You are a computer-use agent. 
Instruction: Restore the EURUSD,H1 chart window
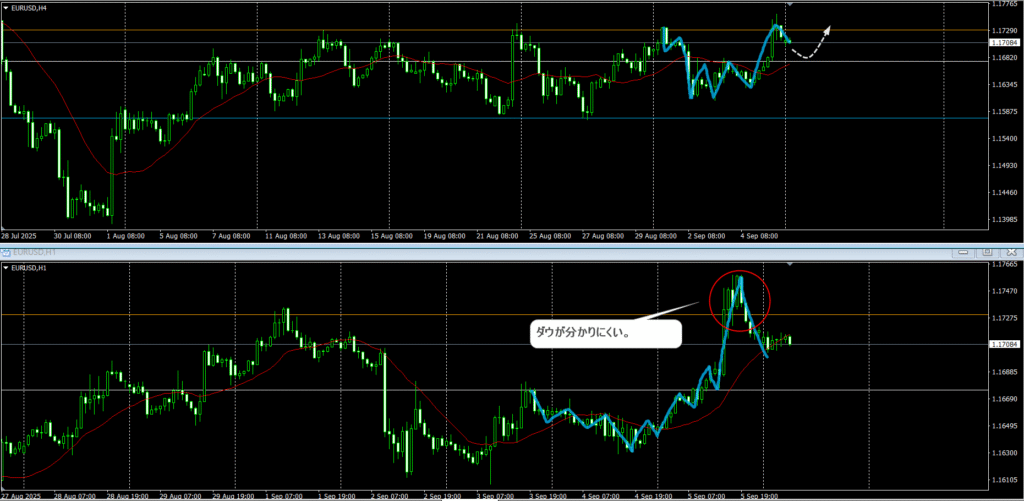[987, 251]
